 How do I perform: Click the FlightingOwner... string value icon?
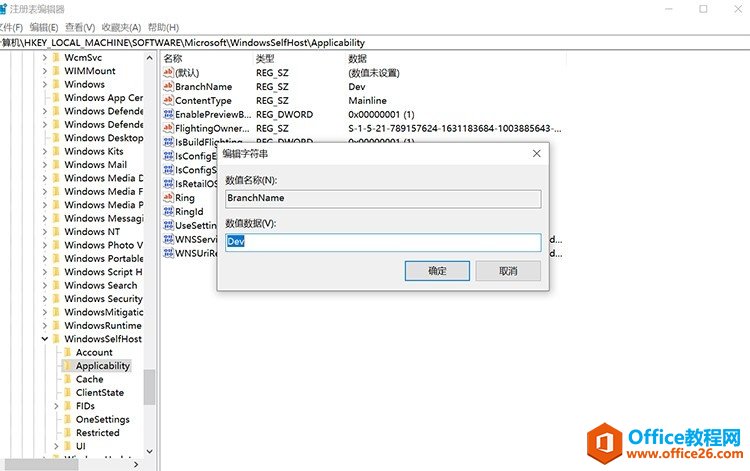tap(168, 128)
